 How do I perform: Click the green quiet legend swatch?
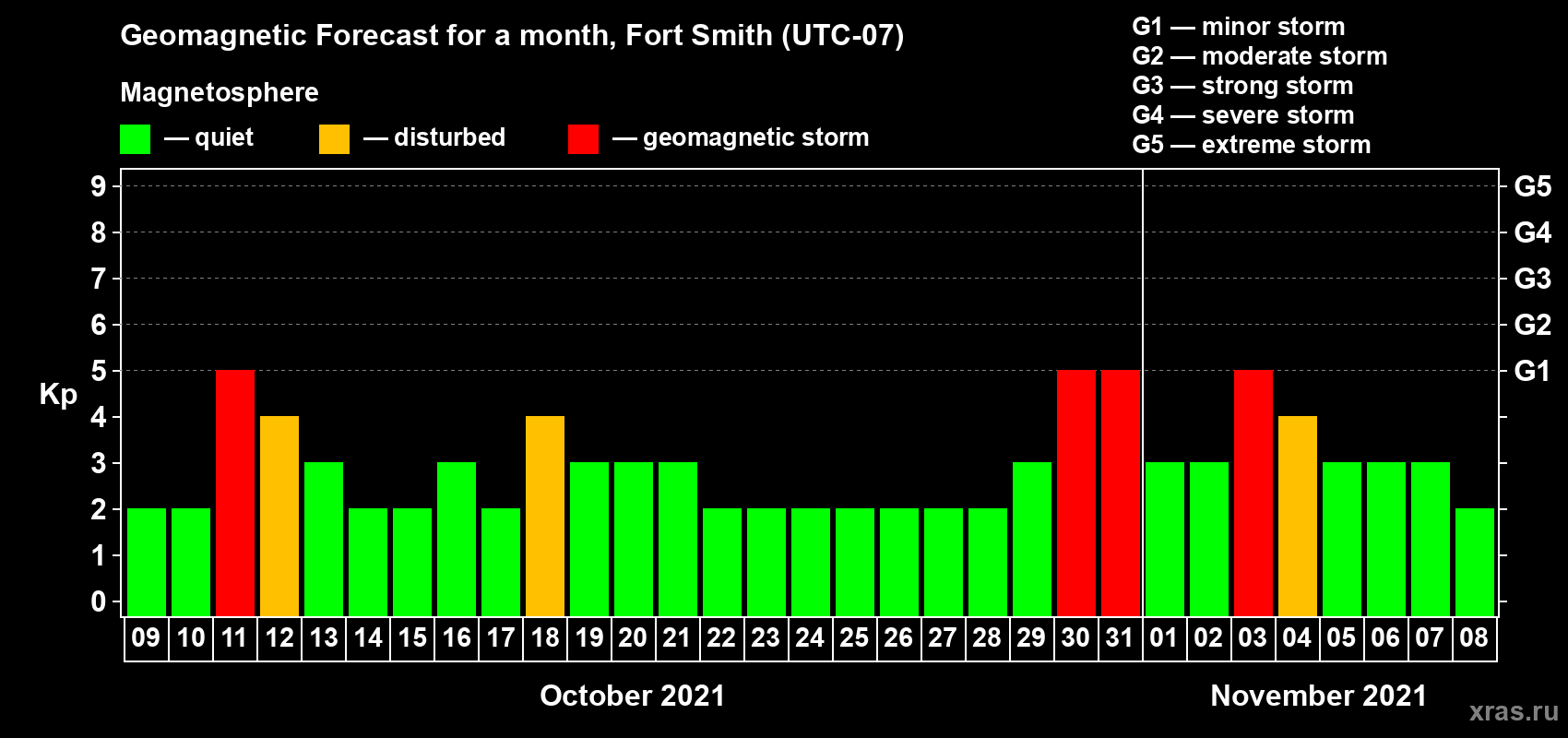[x=136, y=139]
